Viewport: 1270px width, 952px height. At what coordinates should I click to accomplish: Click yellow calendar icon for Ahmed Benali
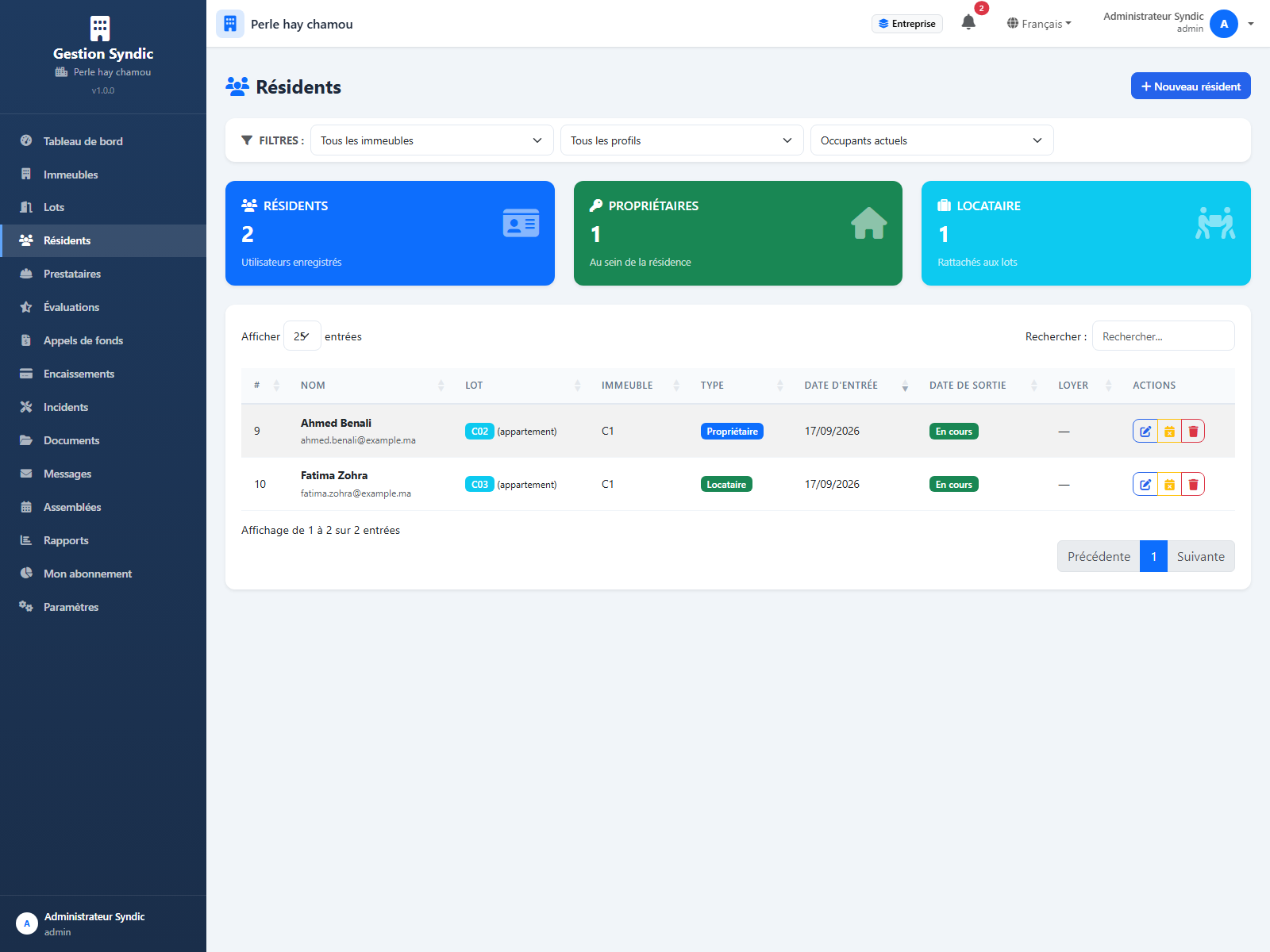pyautogui.click(x=1169, y=431)
